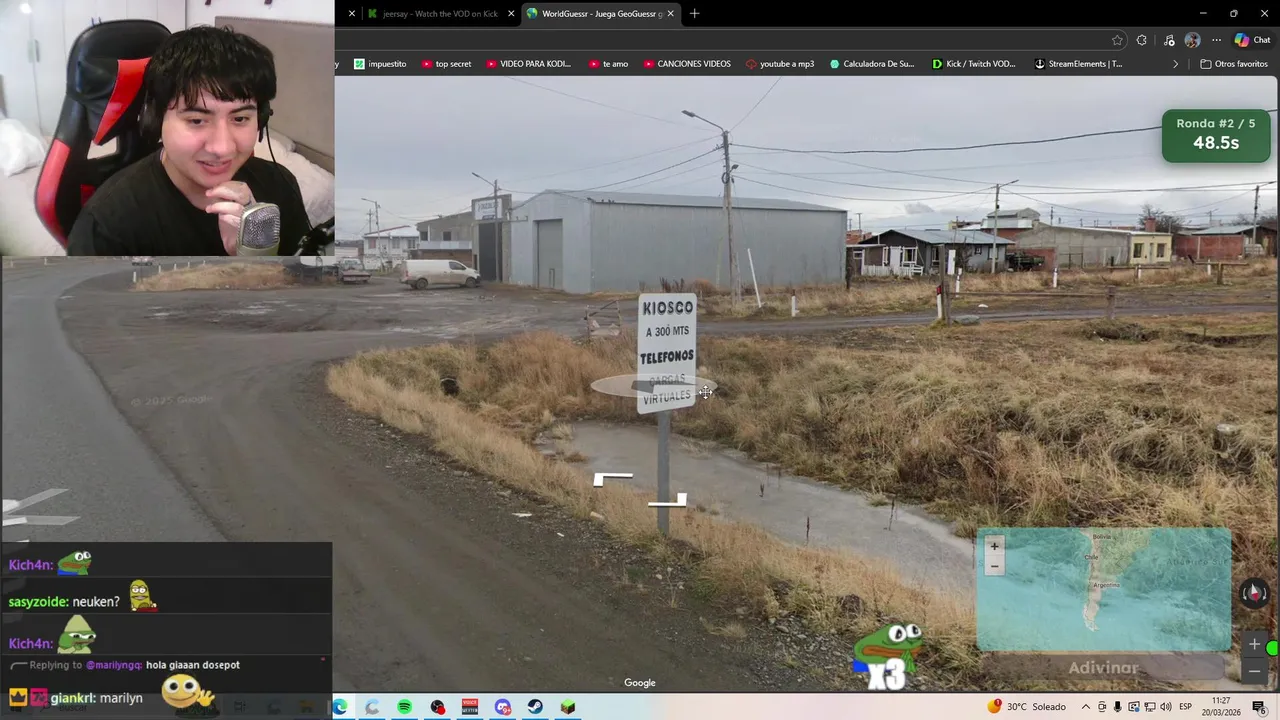The height and width of the screenshot is (720, 1280).
Task: Close the jeersay Kick VOD tab
Action: [x=511, y=14]
